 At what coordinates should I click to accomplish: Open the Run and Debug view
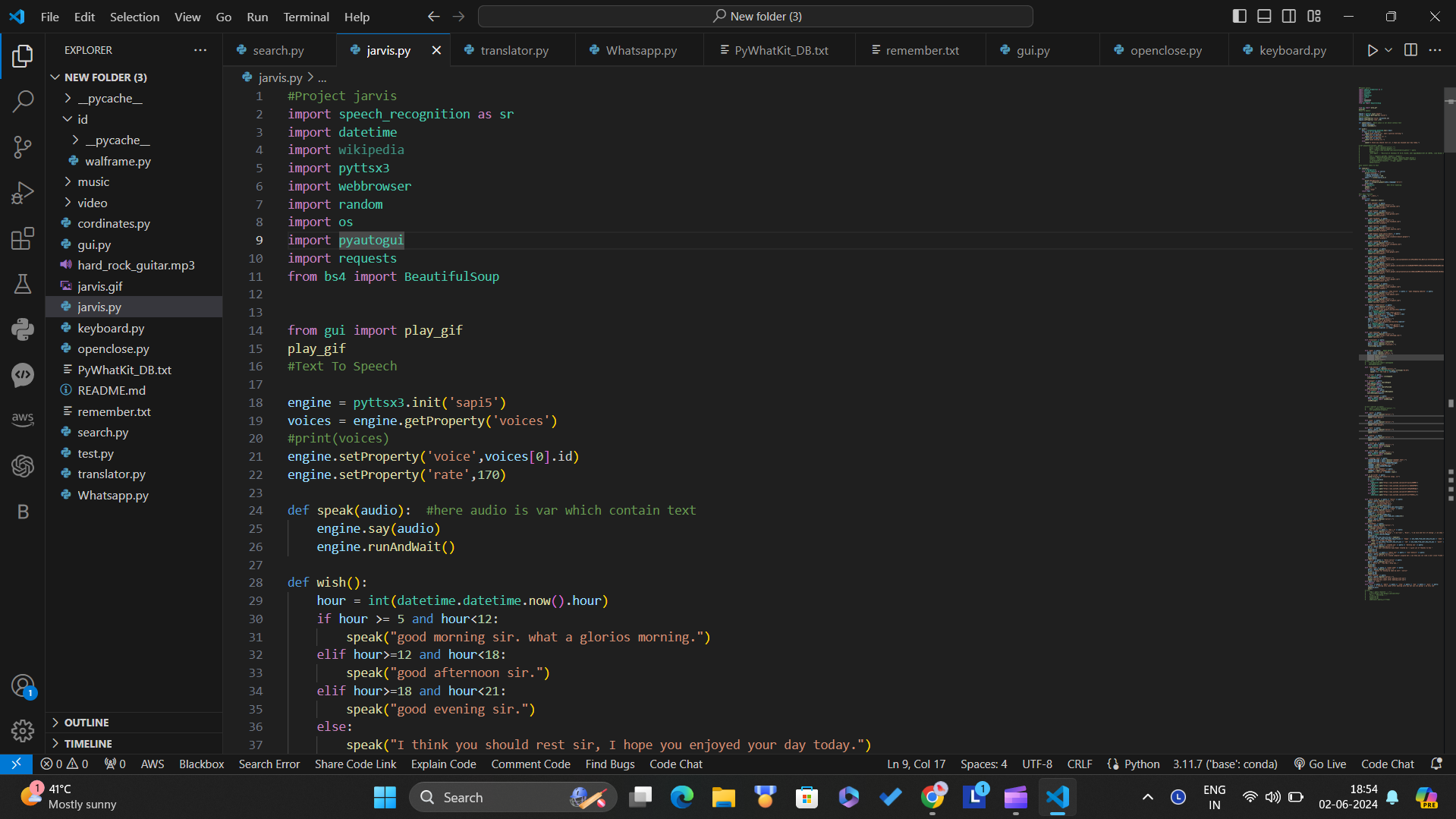[x=23, y=193]
